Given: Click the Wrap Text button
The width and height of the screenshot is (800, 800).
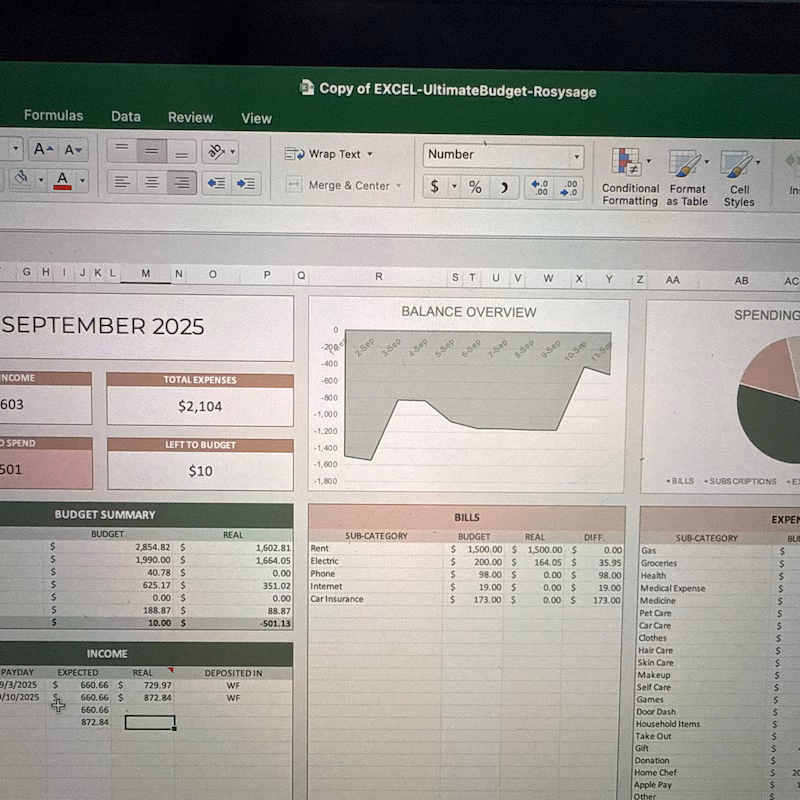Looking at the screenshot, I should coord(327,154).
